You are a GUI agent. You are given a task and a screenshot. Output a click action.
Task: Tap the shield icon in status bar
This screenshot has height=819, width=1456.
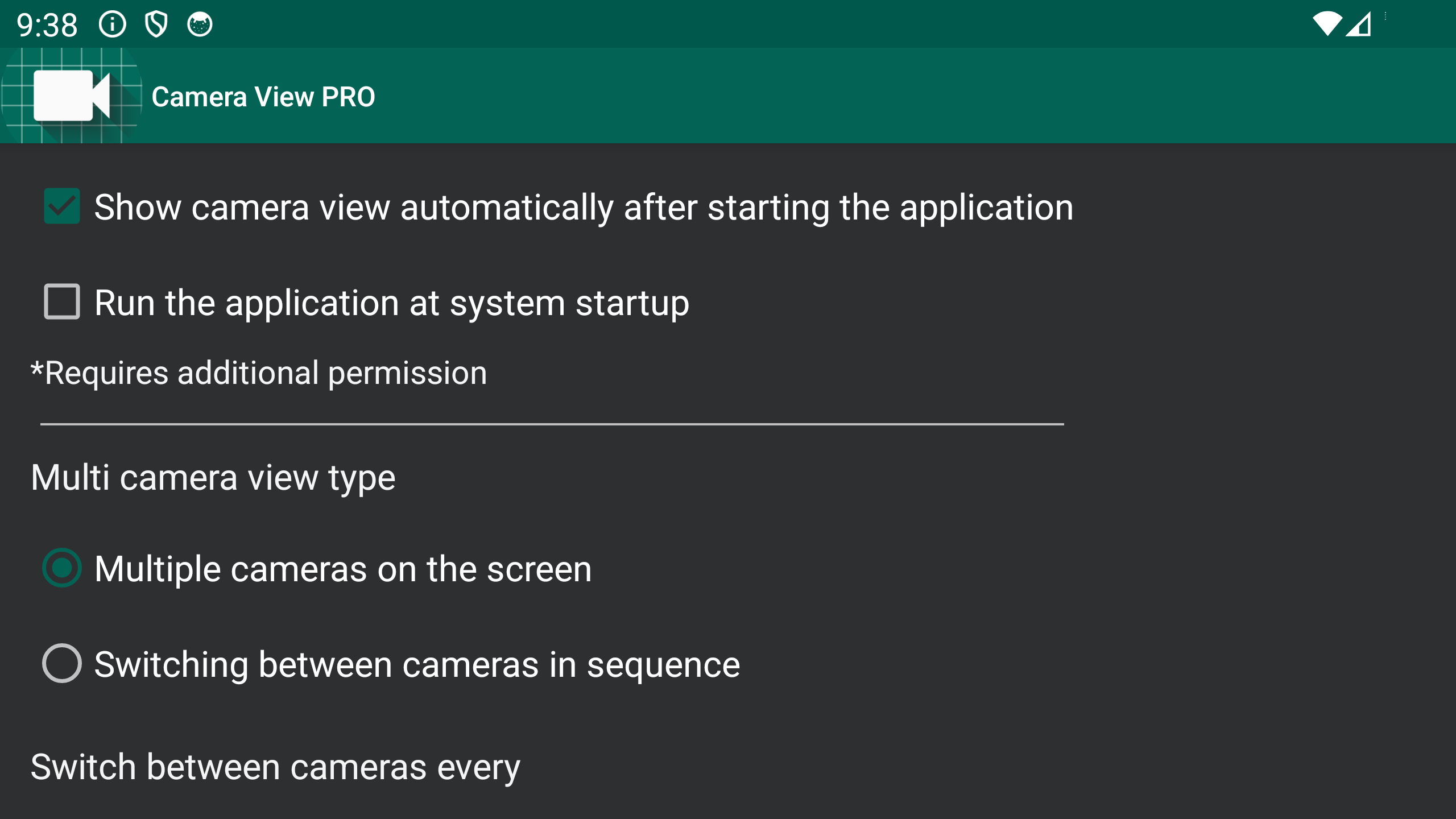click(156, 24)
